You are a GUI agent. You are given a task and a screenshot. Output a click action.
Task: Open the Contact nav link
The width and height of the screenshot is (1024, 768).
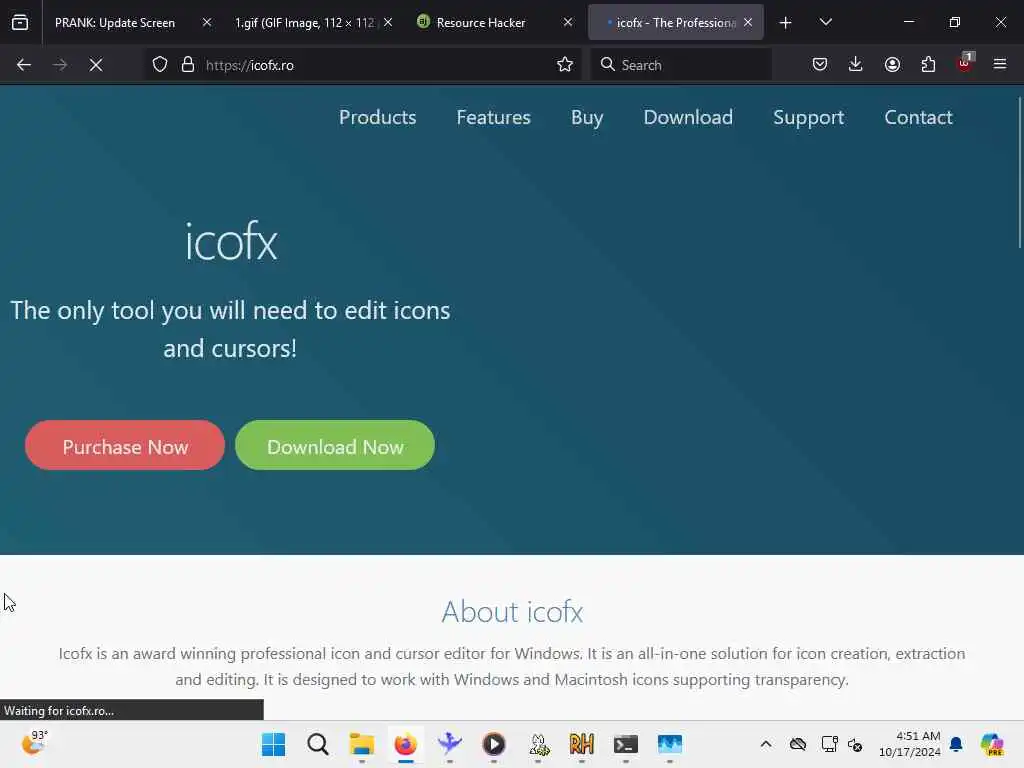tap(918, 118)
